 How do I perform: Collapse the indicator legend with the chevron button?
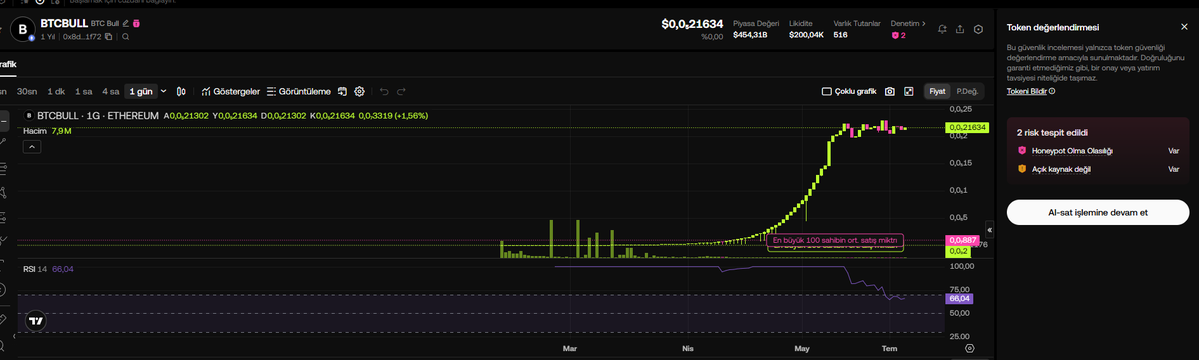tap(32, 148)
